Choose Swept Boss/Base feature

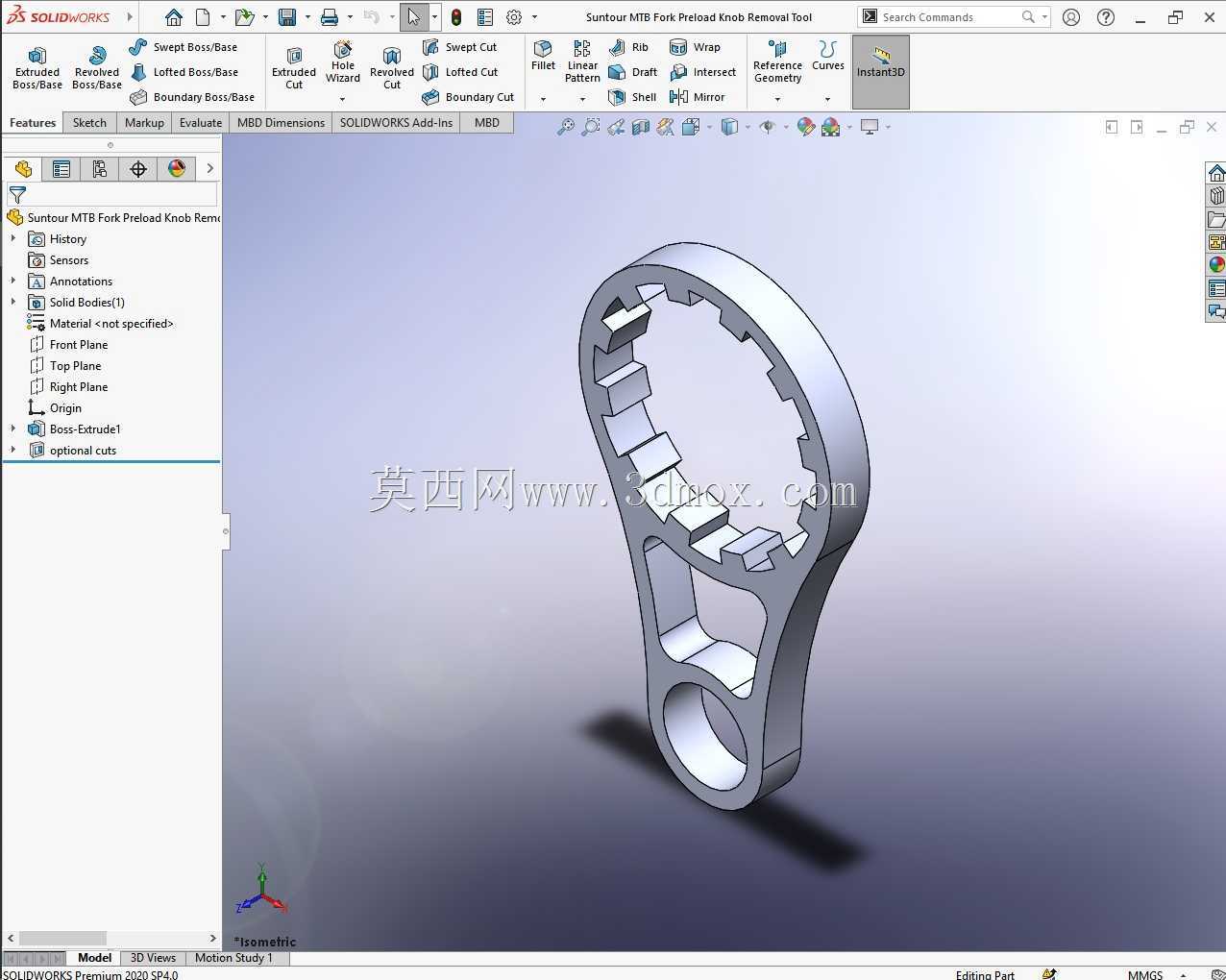pyautogui.click(x=184, y=47)
